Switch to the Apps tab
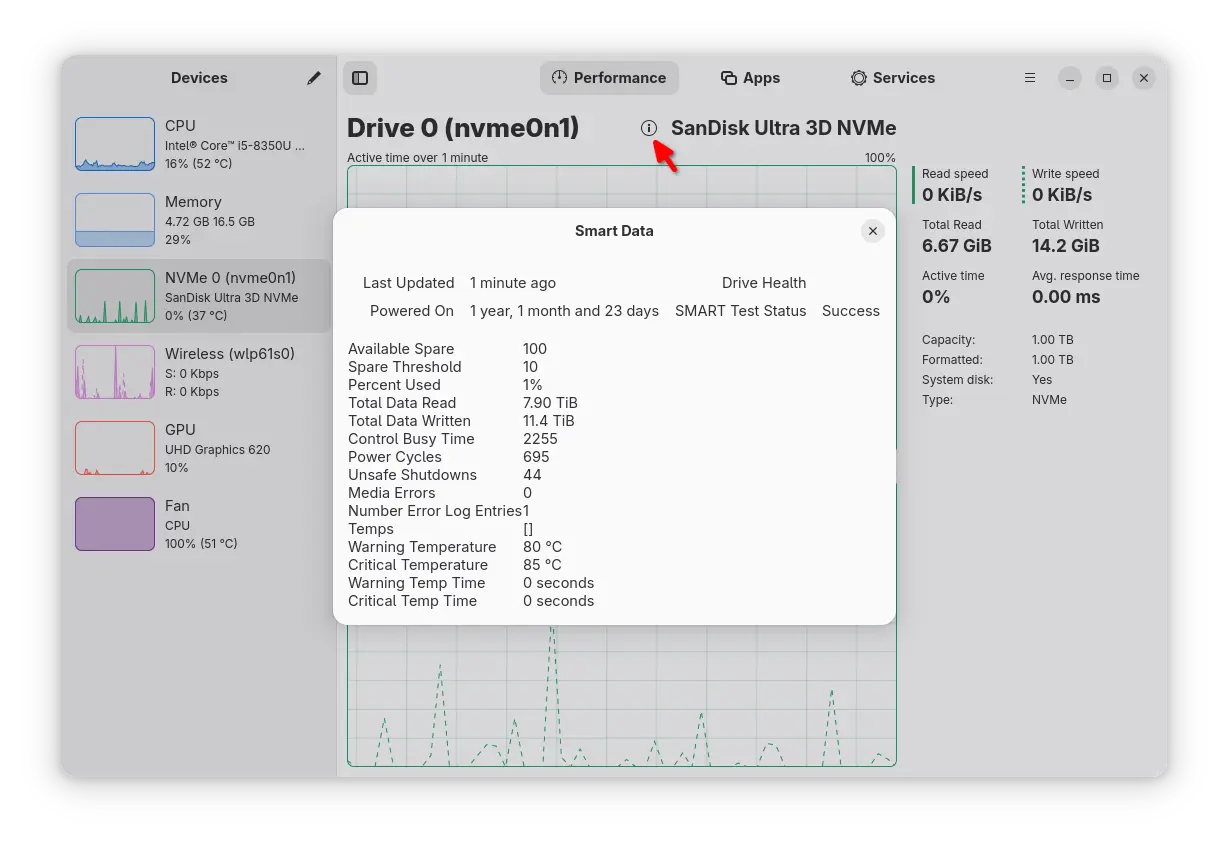1228x844 pixels. 750,78
